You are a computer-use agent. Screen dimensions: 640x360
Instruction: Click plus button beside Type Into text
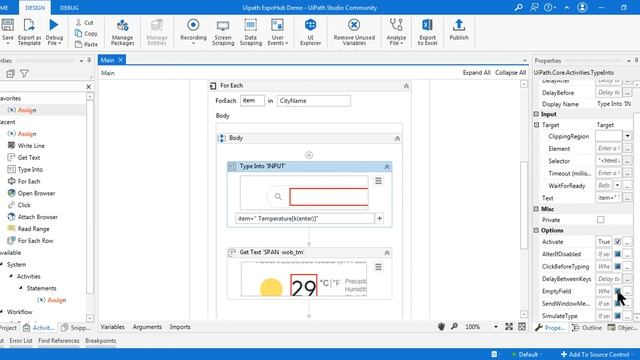(380, 218)
